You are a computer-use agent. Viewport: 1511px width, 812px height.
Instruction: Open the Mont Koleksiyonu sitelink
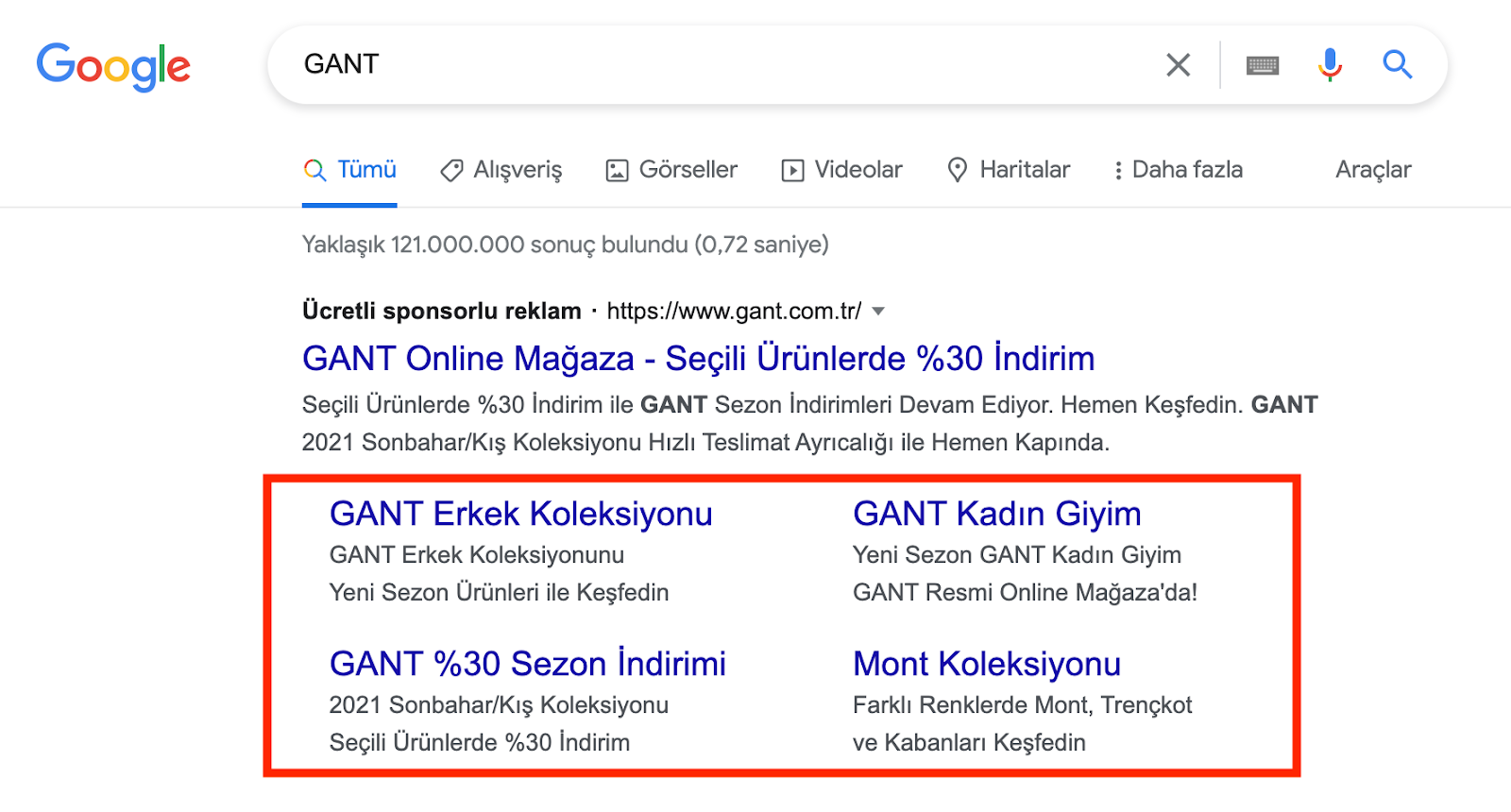coord(987,664)
